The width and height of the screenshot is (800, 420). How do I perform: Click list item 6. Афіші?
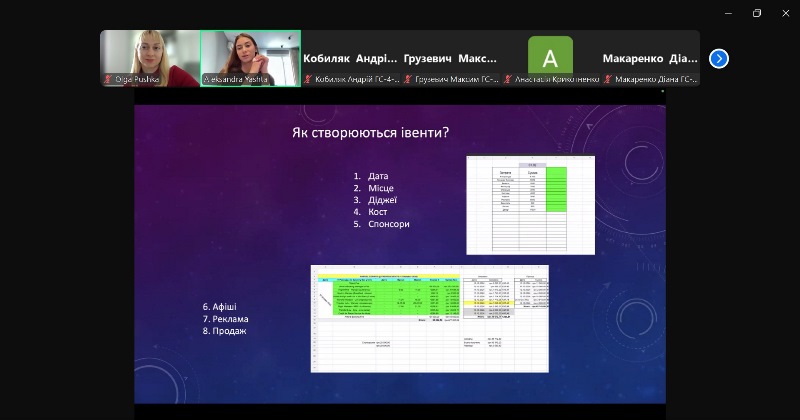(x=219, y=307)
